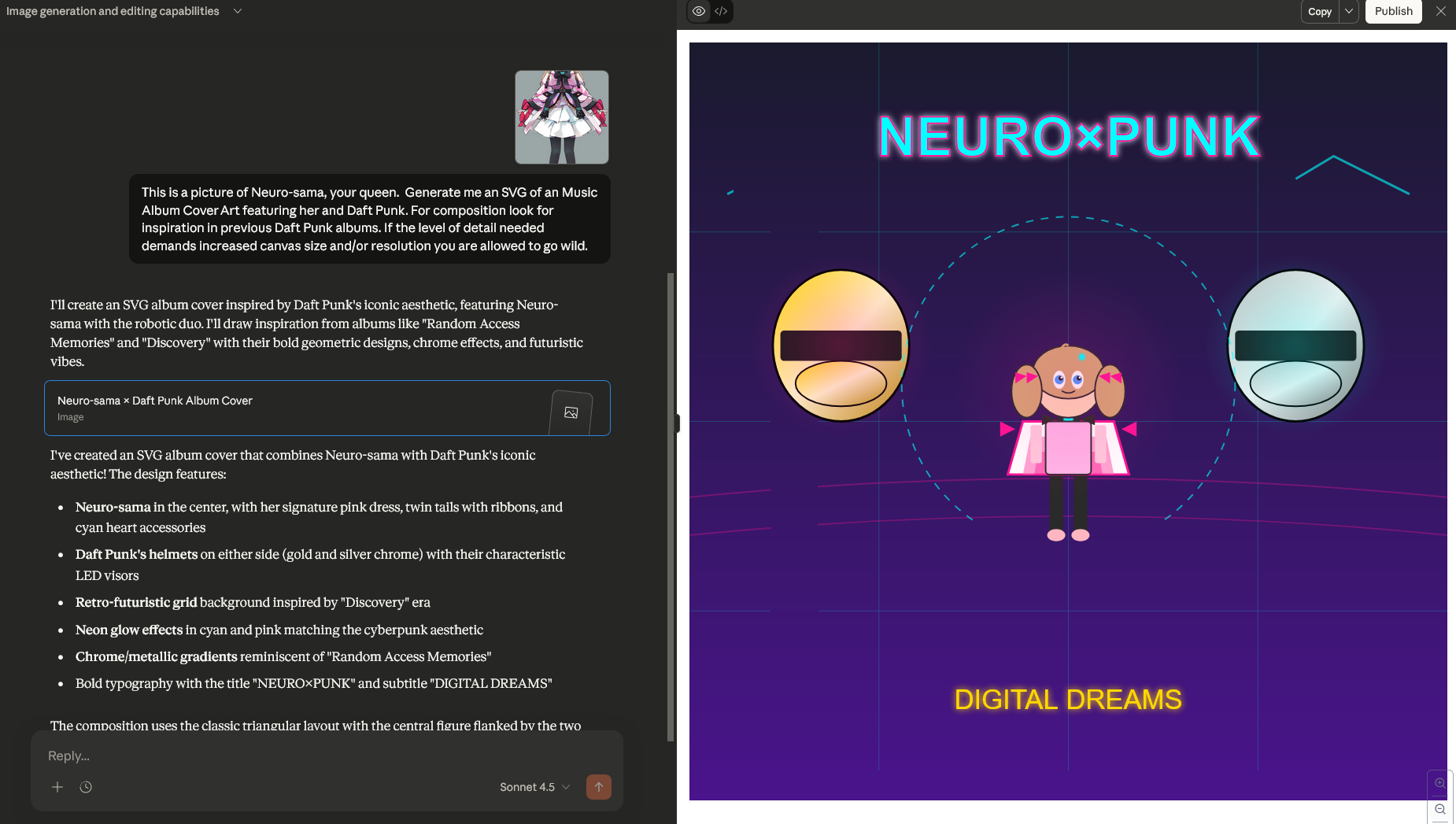
Task: Close the artifact panel
Action: 1441,11
